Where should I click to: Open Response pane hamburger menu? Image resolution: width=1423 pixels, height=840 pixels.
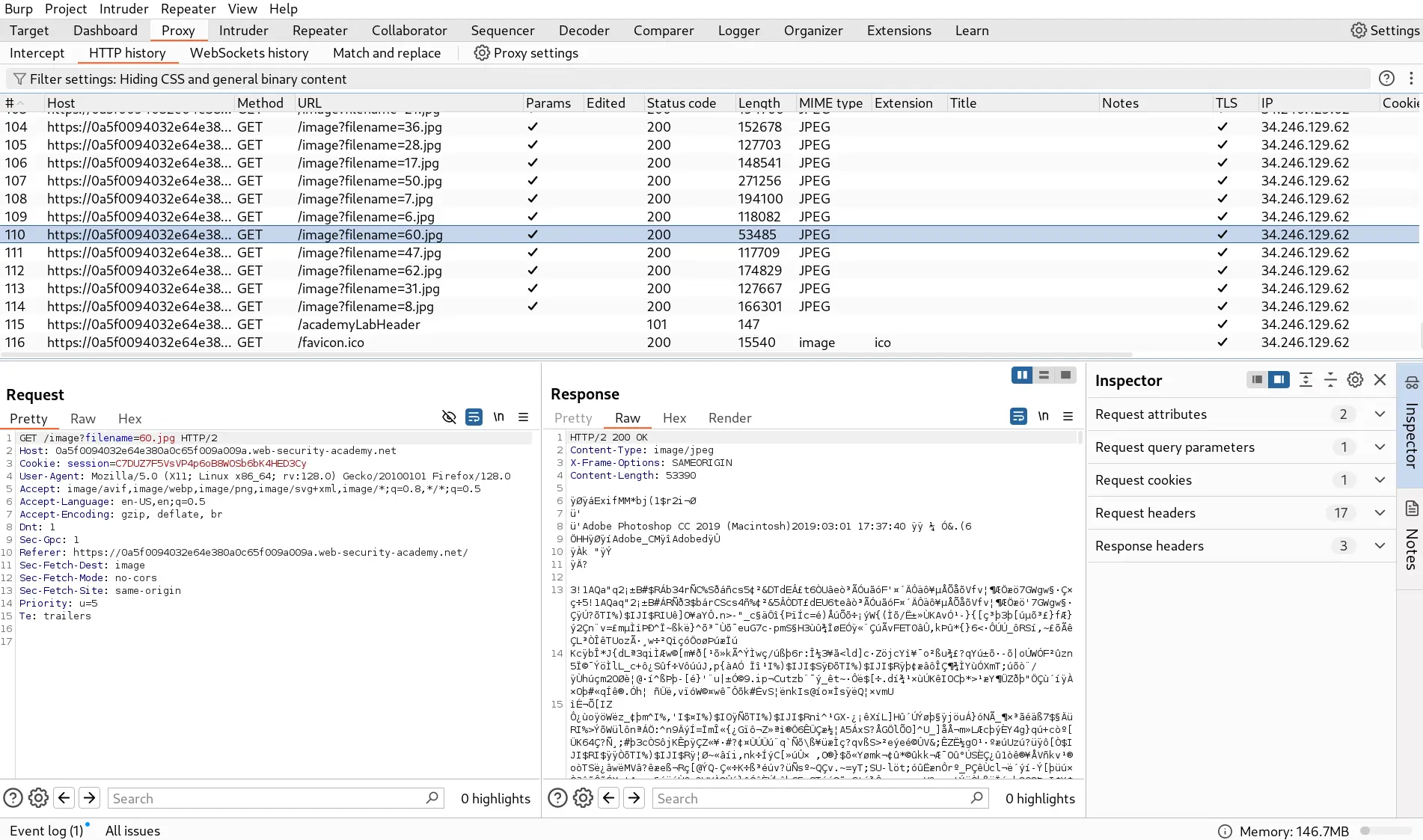(x=1068, y=417)
